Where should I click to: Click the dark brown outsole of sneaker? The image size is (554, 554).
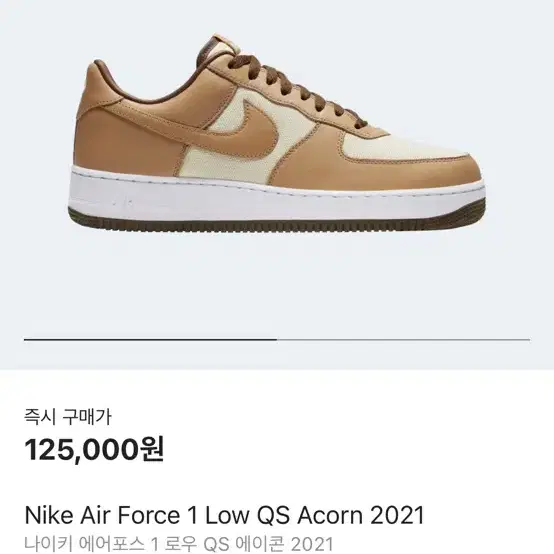276,220
